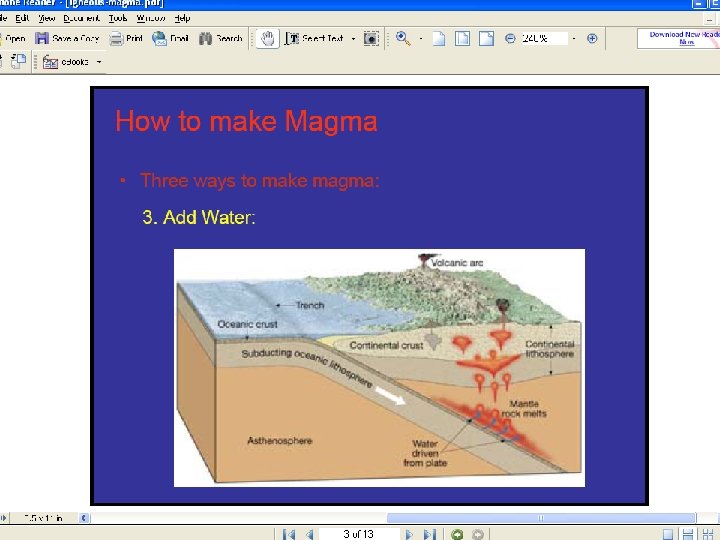Go to the next page
Image resolution: width=720 pixels, height=540 pixels.
[x=409, y=534]
